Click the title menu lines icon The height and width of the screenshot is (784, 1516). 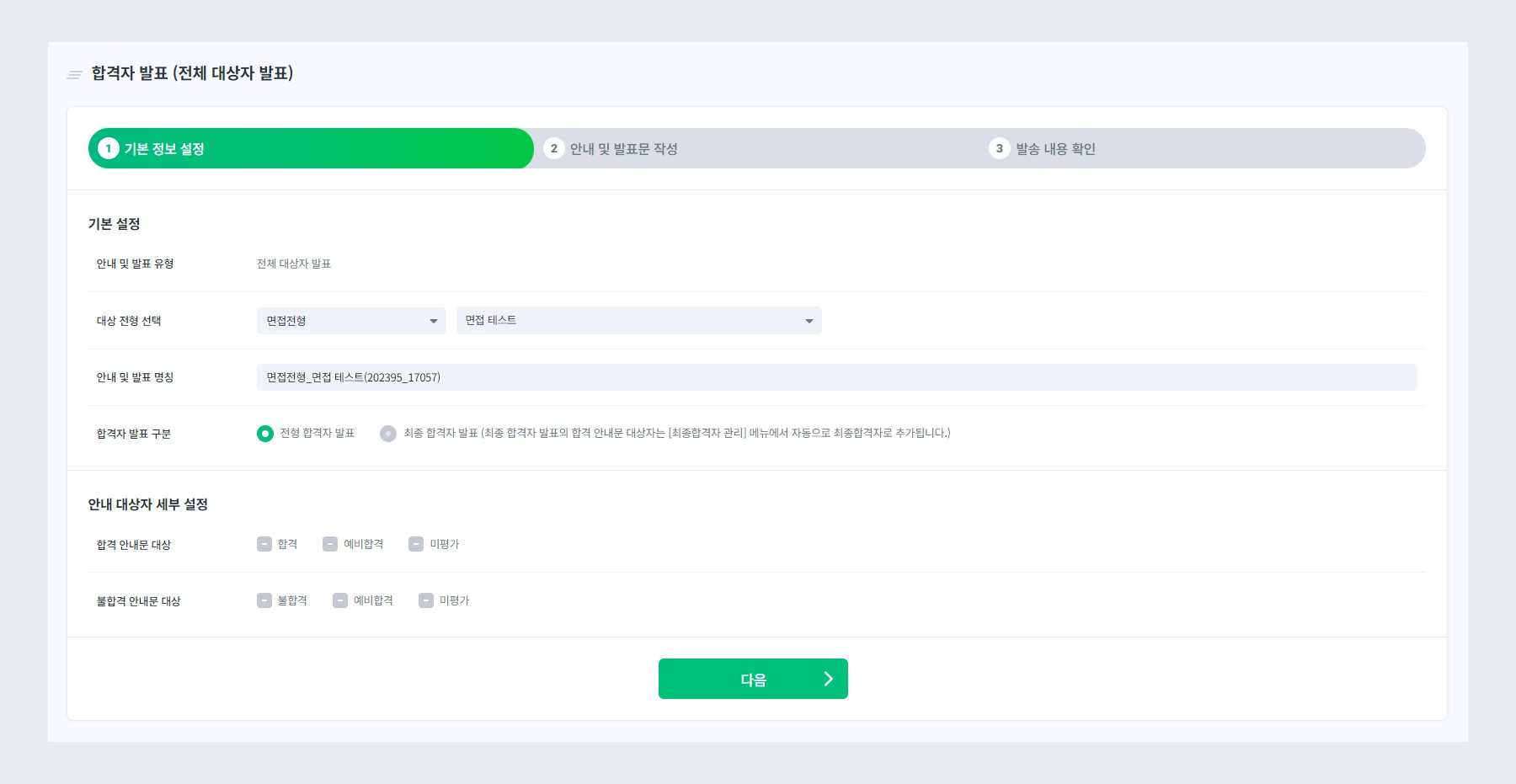[x=74, y=75]
